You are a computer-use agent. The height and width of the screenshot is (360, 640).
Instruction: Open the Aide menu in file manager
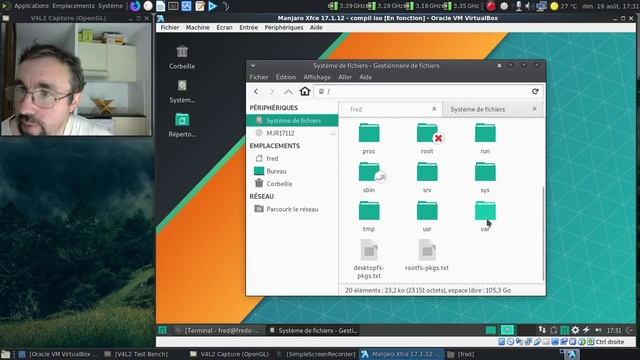coord(365,77)
